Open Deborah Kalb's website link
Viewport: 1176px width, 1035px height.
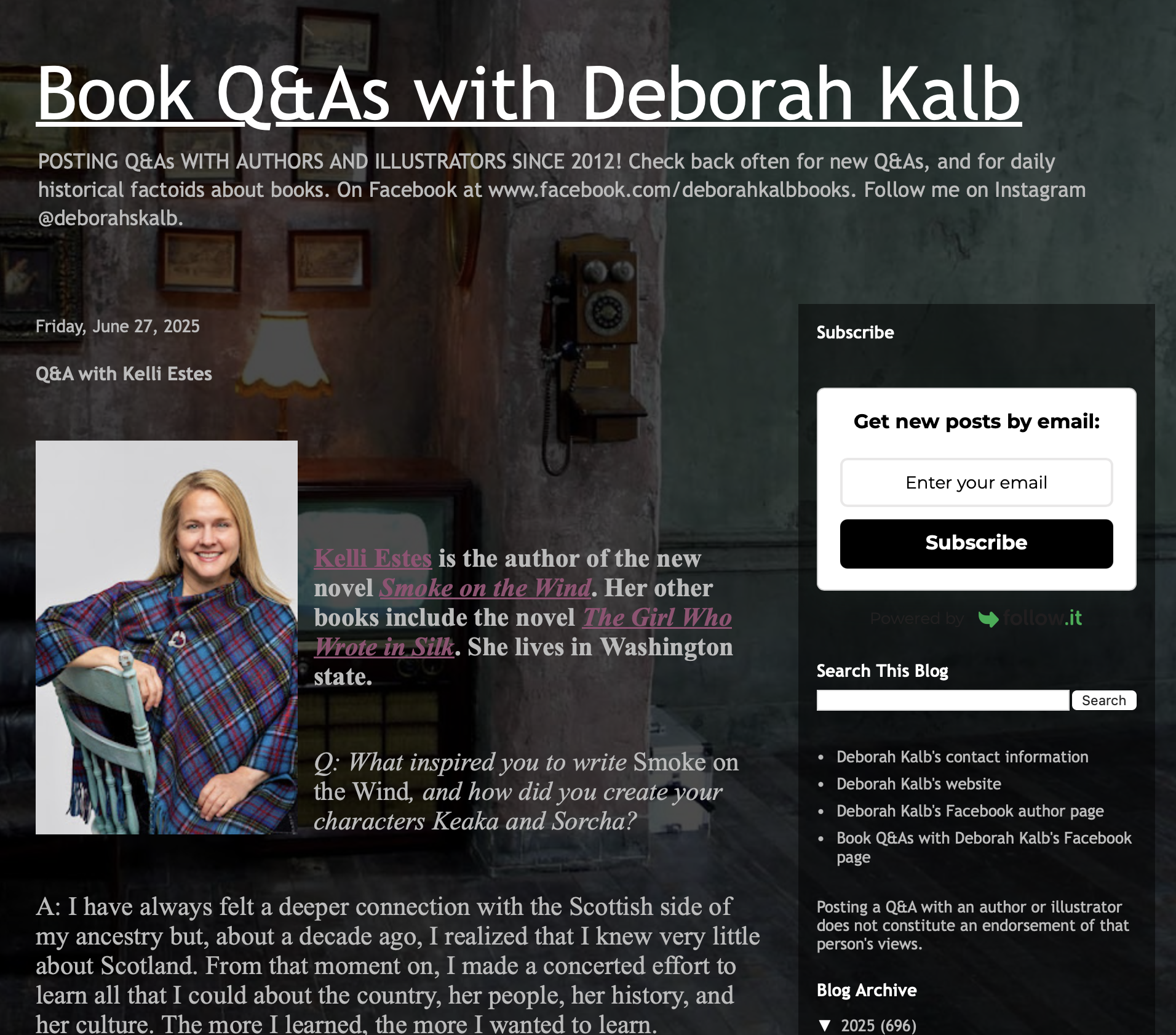click(918, 784)
